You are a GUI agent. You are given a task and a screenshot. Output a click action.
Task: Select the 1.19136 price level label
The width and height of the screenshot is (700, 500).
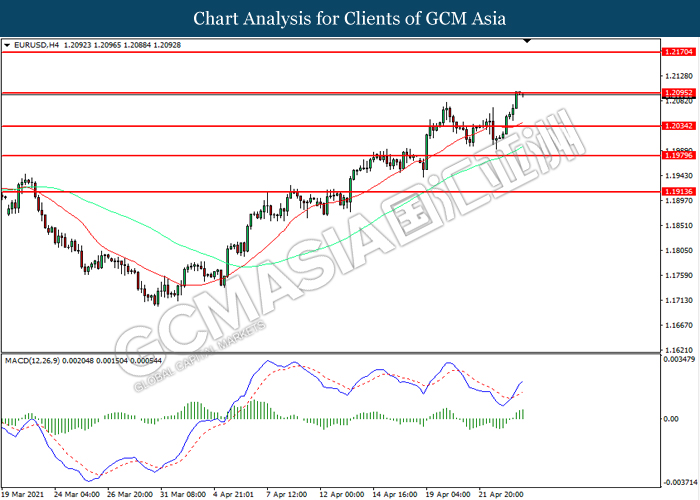coord(679,192)
